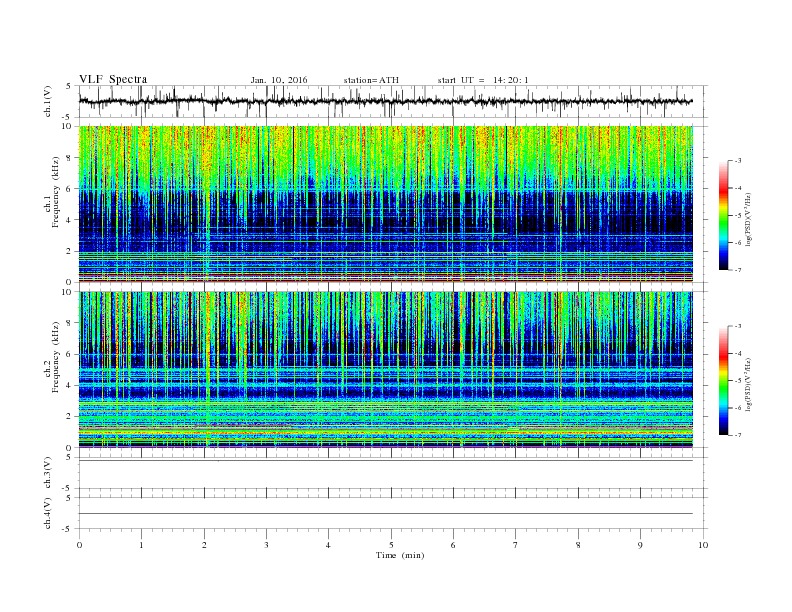Click the ch.1 voltage waveform trace
This screenshot has height=612, width=792.
point(385,101)
